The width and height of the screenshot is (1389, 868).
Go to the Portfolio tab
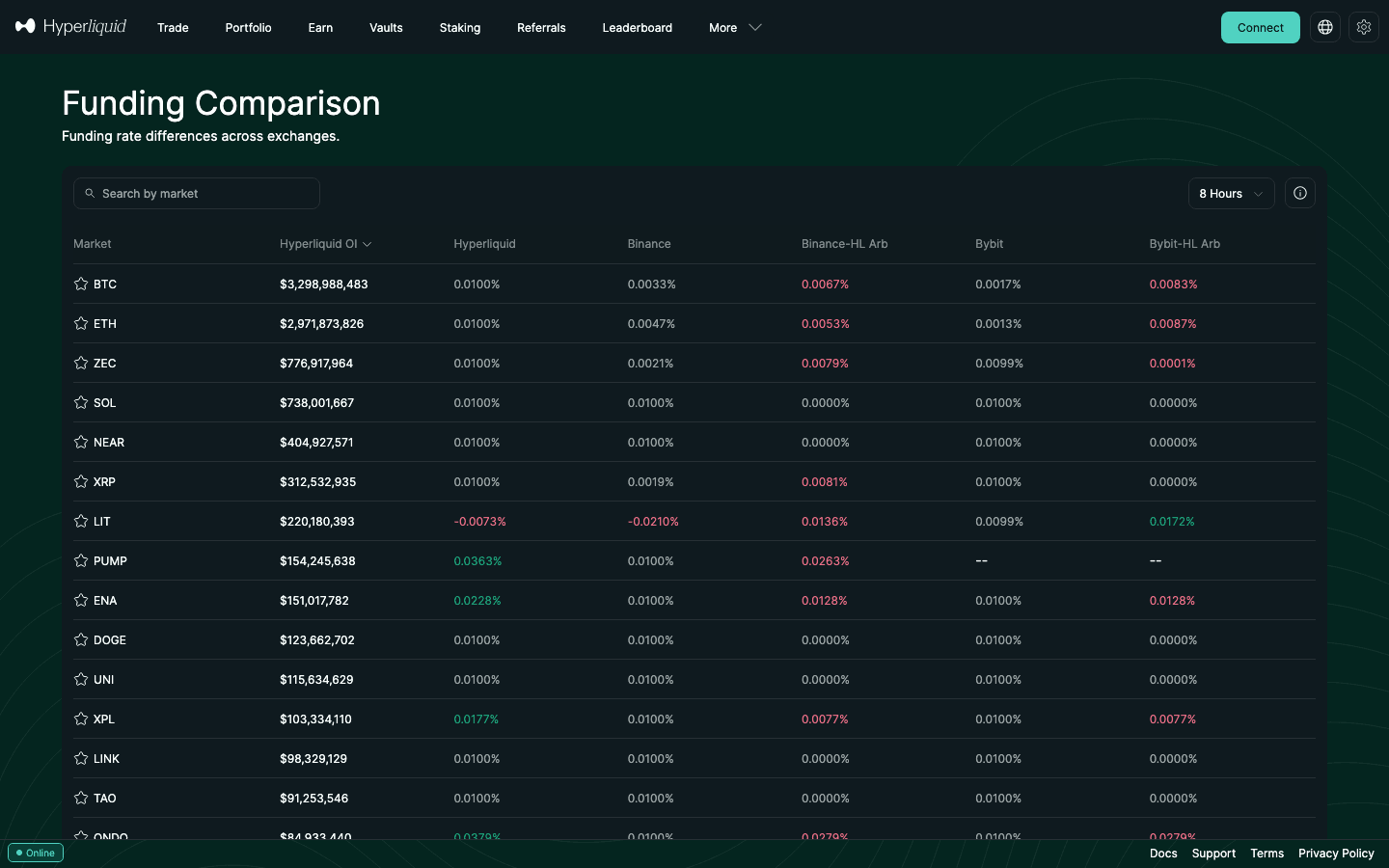[248, 27]
